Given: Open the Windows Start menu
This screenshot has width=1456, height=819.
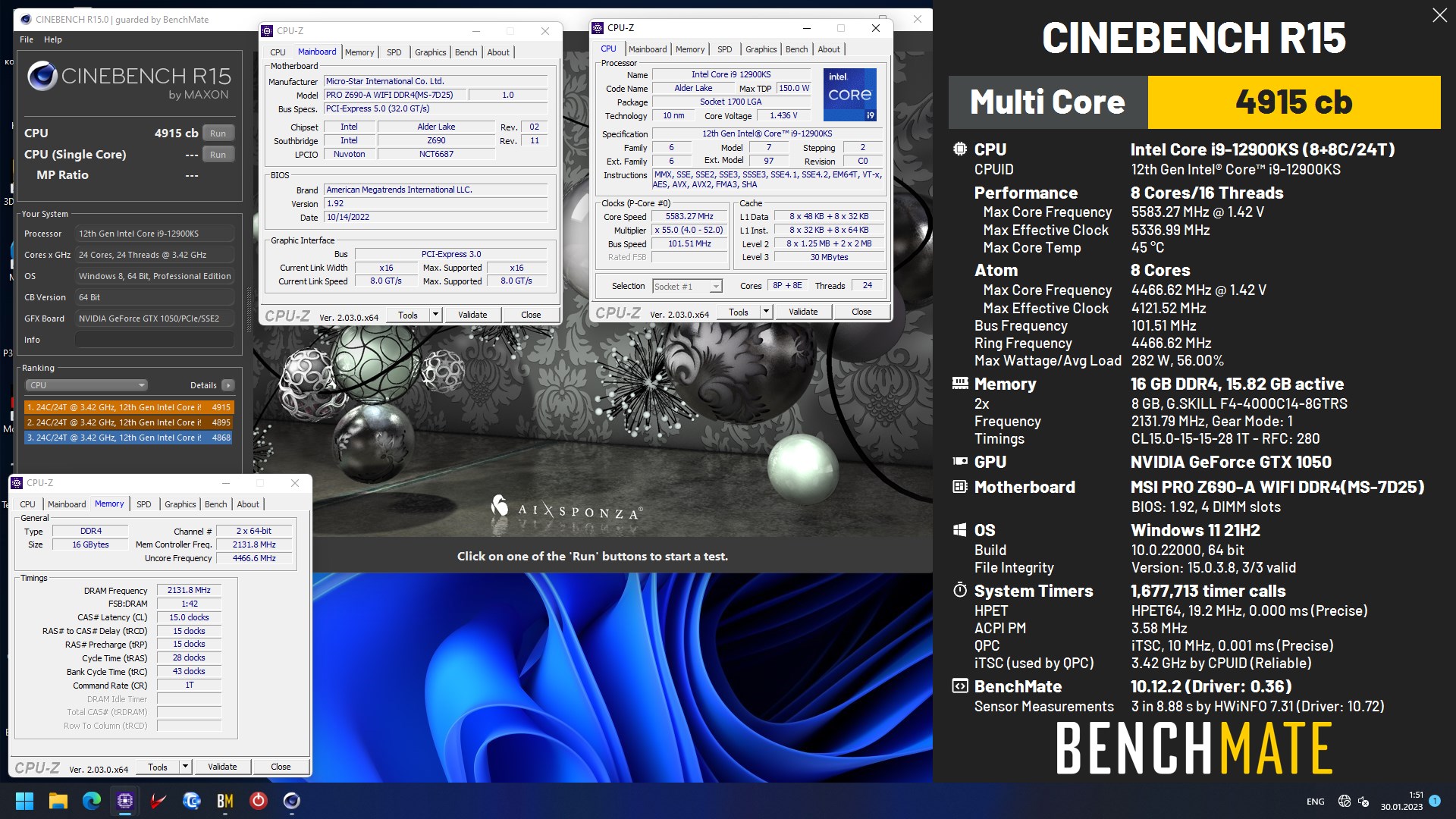Looking at the screenshot, I should 24,801.
